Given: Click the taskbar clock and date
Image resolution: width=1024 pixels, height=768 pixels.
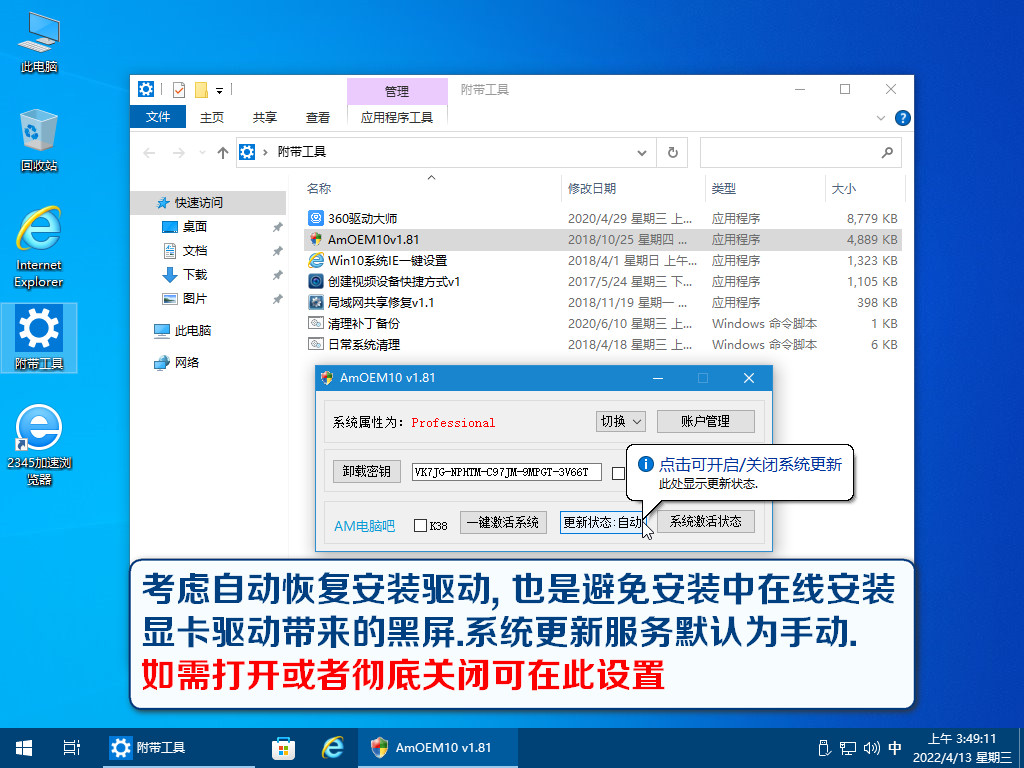Looking at the screenshot, I should [961, 748].
